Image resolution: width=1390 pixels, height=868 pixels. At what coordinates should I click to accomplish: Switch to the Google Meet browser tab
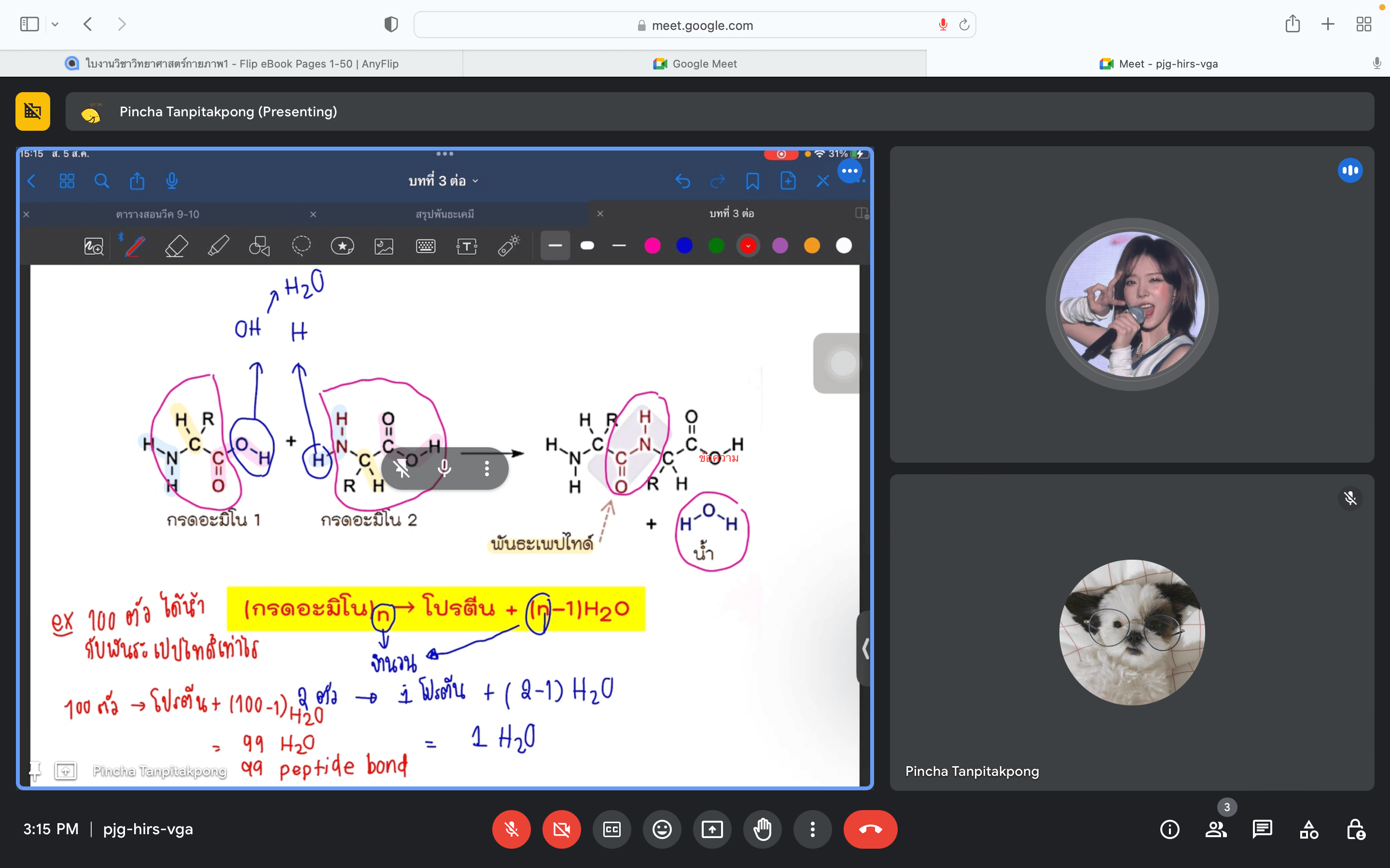[695, 64]
